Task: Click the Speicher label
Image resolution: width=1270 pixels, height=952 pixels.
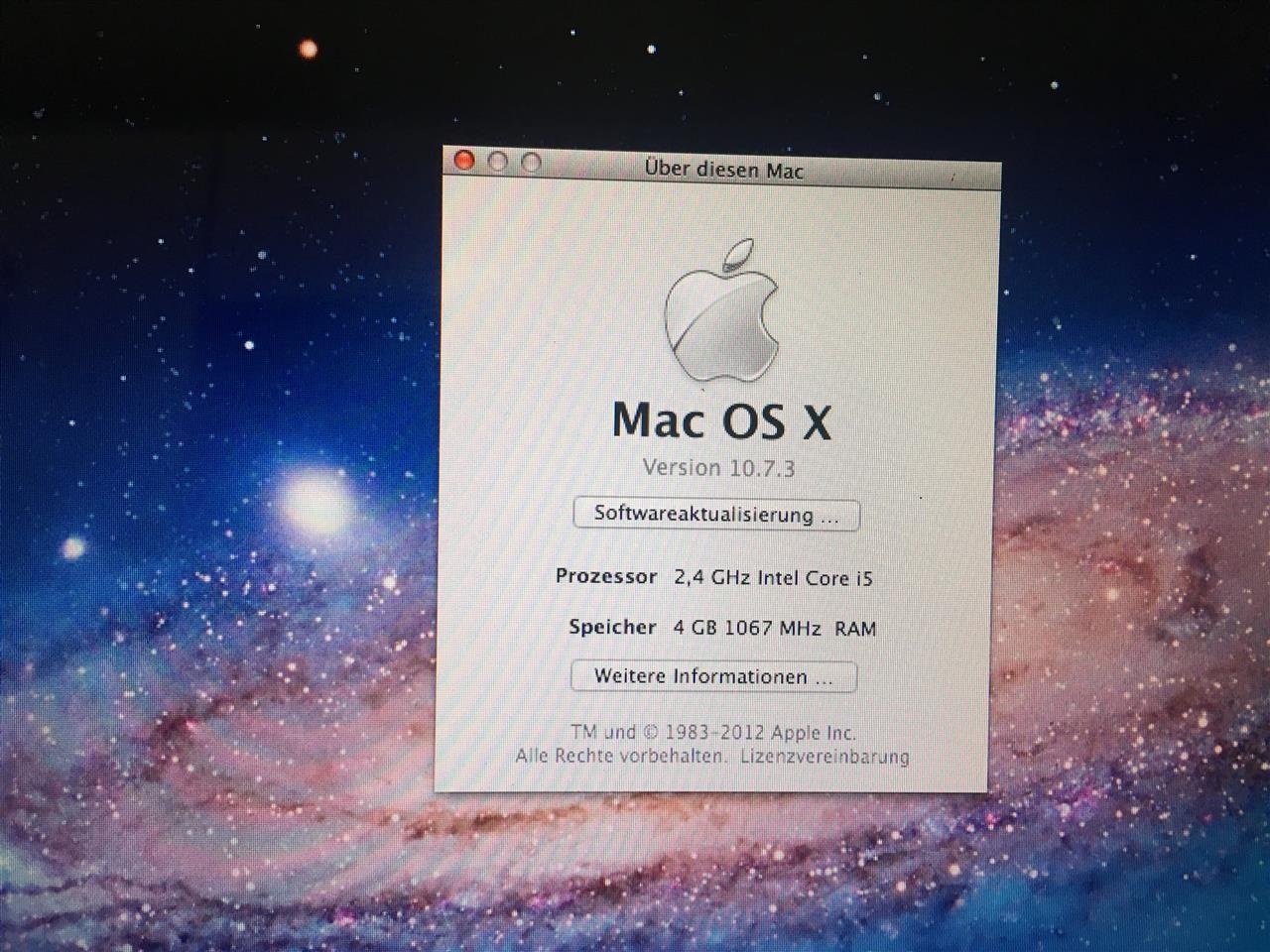Action: (x=612, y=627)
